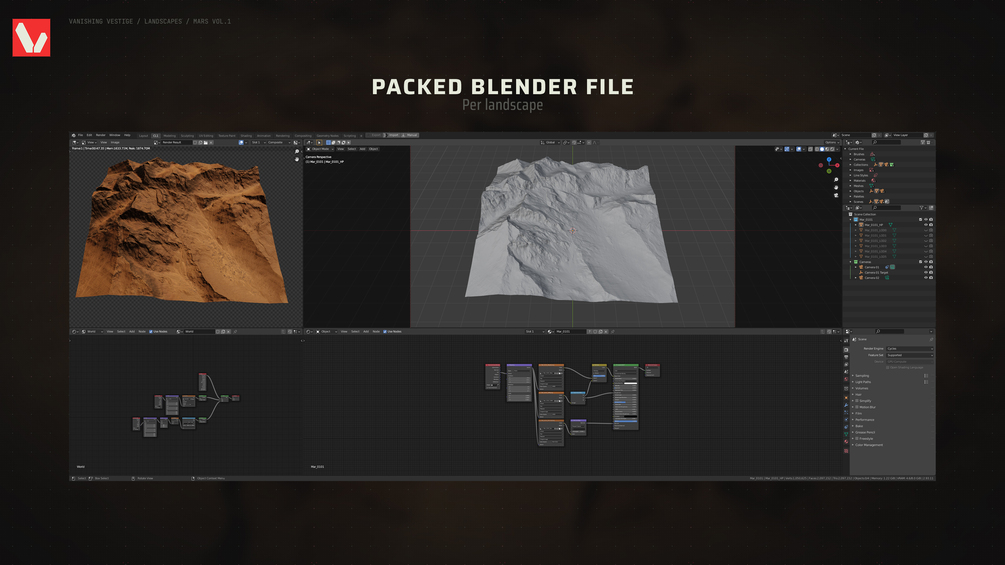Click the pan hand icon in the 3D viewport

836,188
